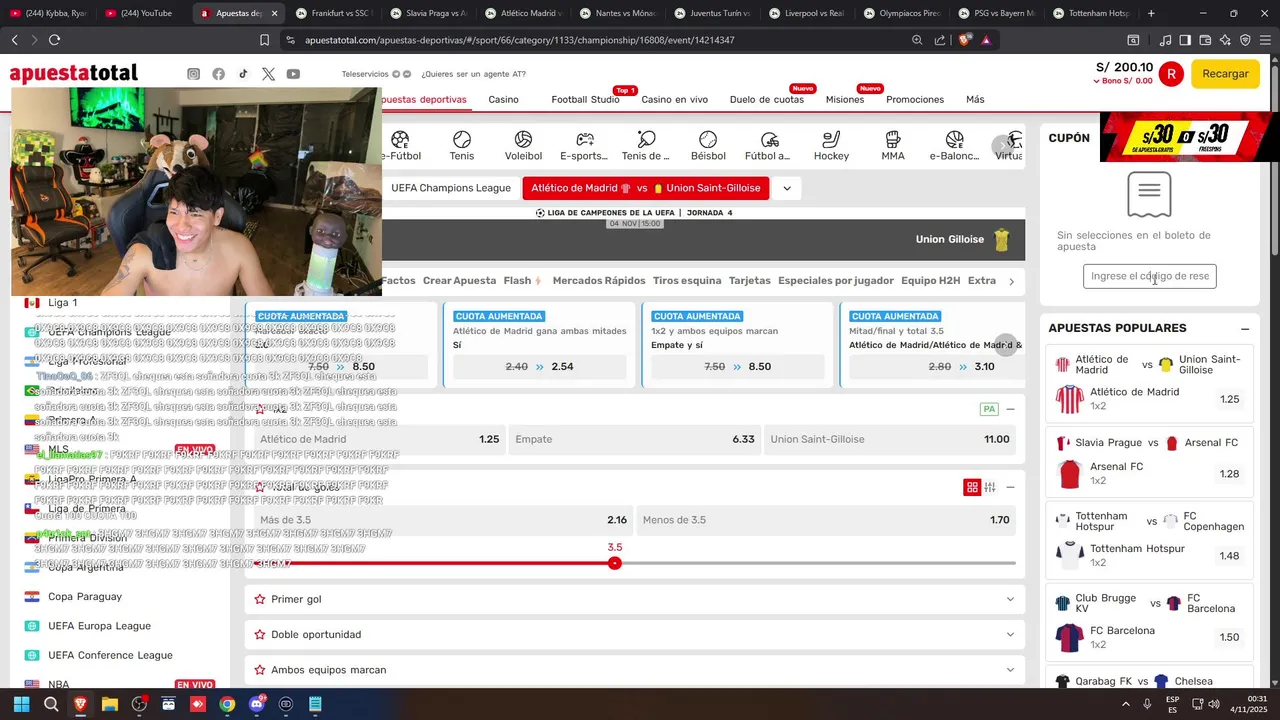Select Más de 3.5 at 2.16
The height and width of the screenshot is (720, 1280).
[x=443, y=520]
